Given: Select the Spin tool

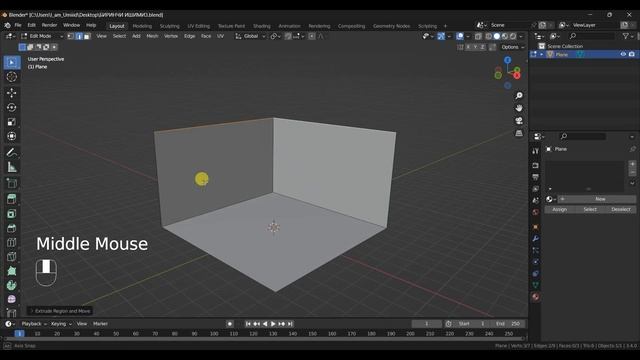Looking at the screenshot, I should tap(11, 285).
